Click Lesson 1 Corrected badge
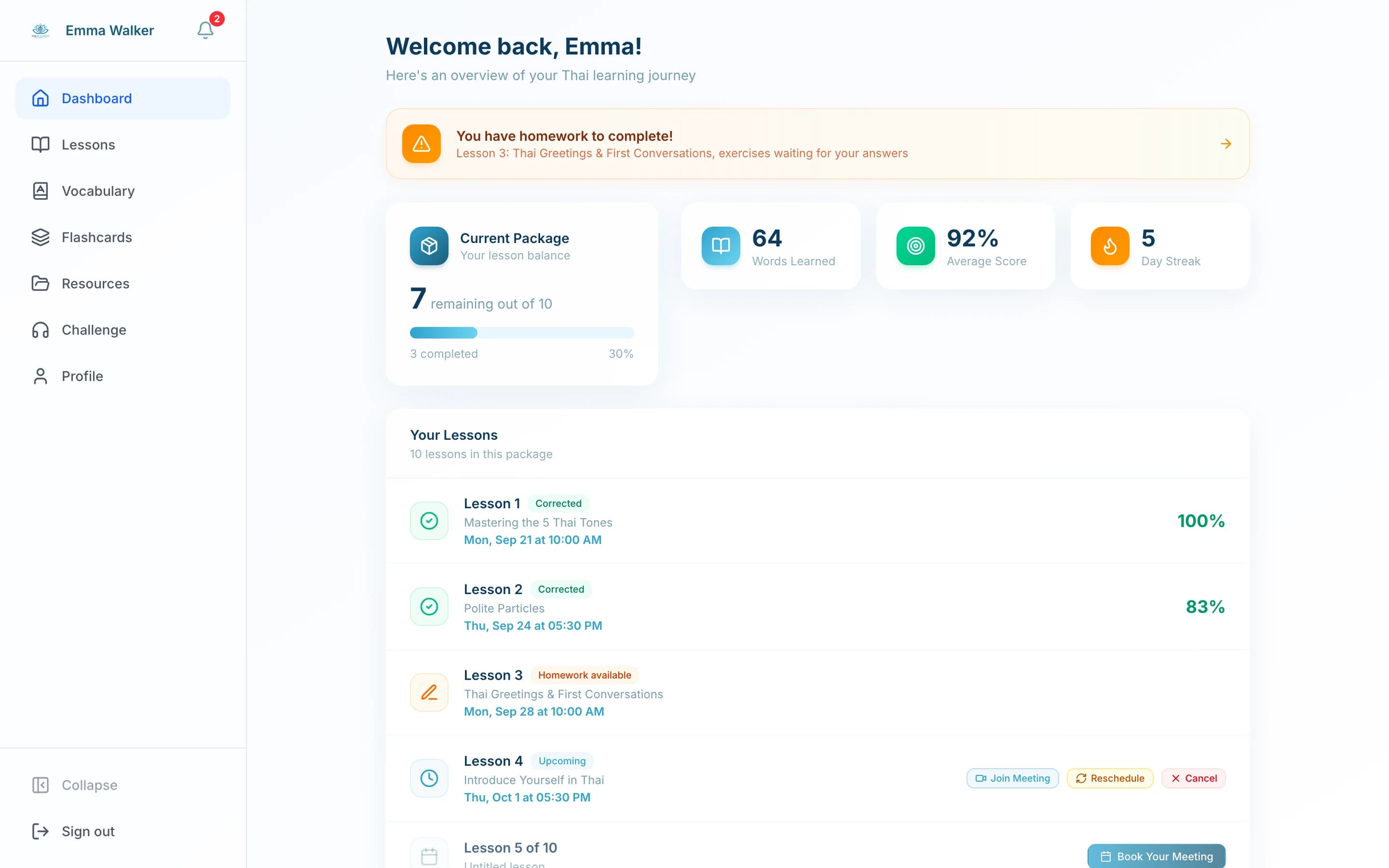This screenshot has height=868, width=1389. pos(558,503)
